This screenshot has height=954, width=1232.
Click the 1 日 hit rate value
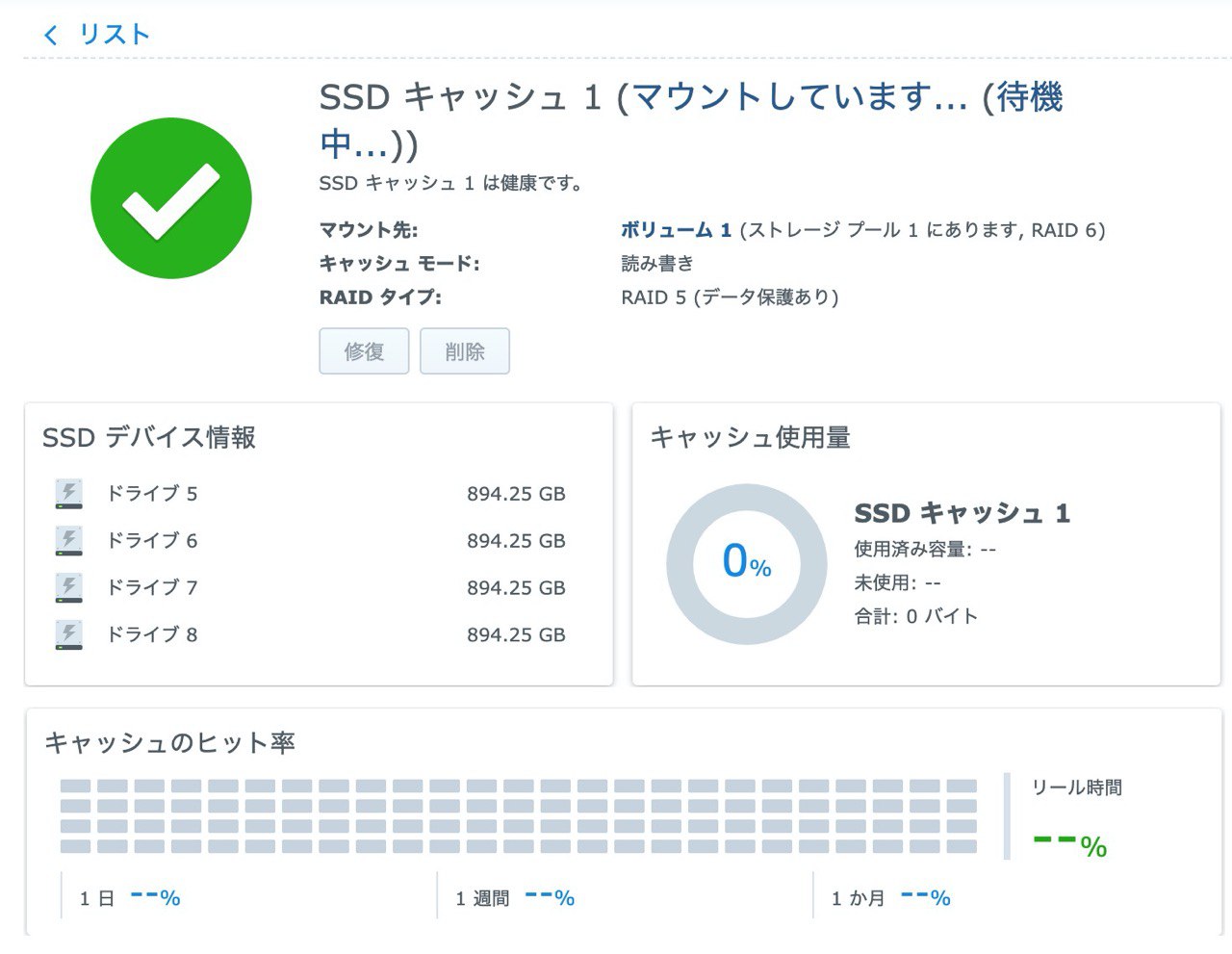click(x=156, y=898)
